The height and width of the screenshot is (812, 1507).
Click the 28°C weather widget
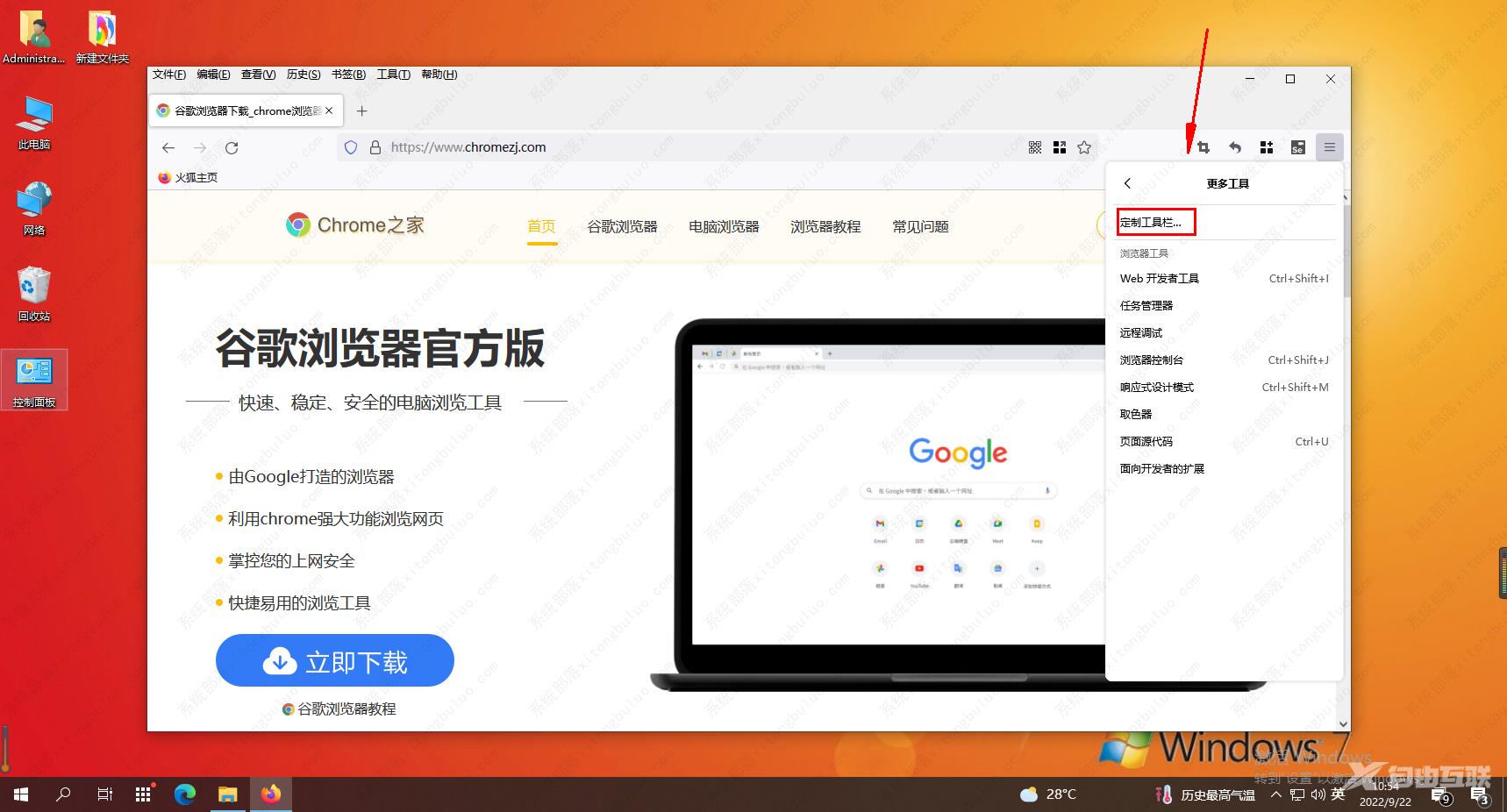click(1048, 794)
